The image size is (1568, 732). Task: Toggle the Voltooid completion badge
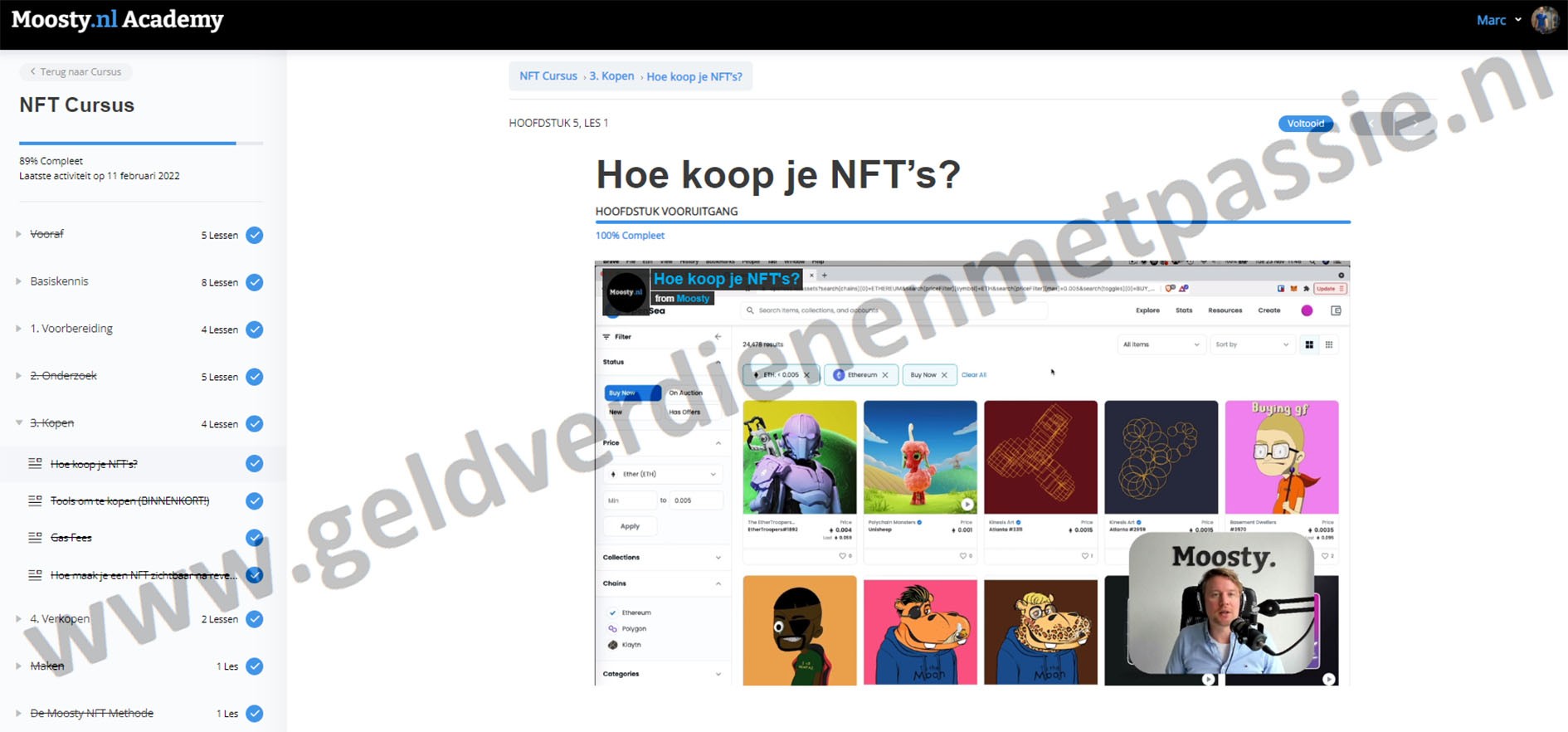(x=1305, y=124)
